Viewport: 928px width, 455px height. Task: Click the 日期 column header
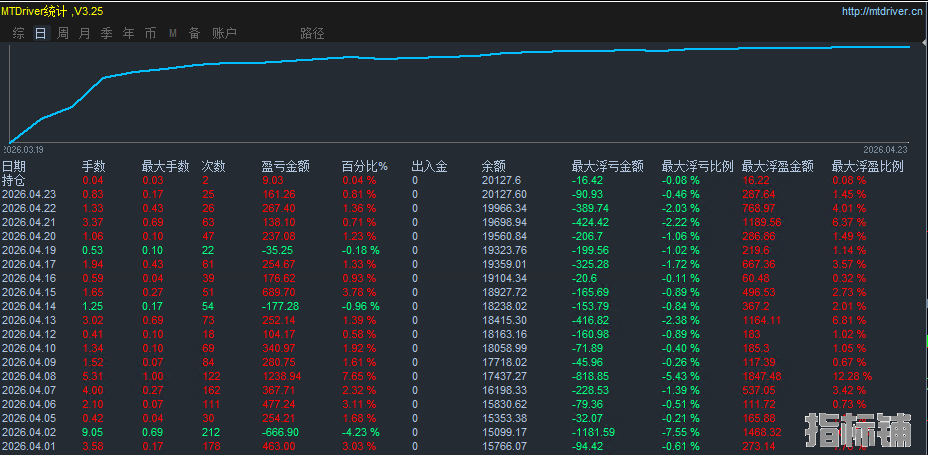pyautogui.click(x=14, y=166)
